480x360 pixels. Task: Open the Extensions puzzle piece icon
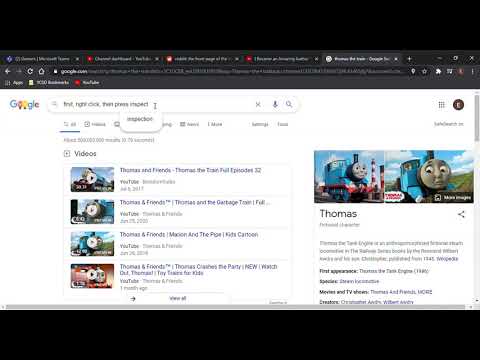[438, 71]
